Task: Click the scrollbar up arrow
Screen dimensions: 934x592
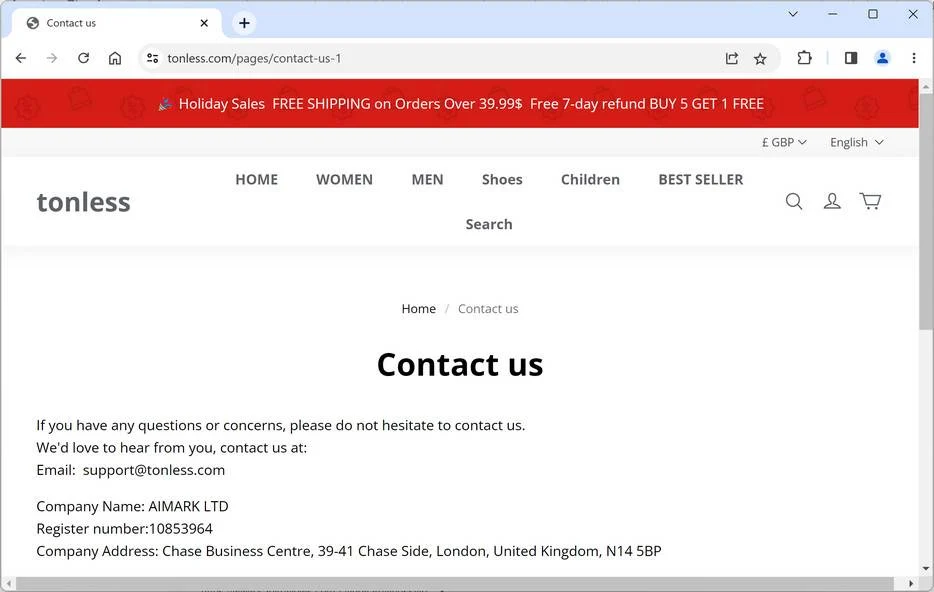Action: tap(926, 86)
